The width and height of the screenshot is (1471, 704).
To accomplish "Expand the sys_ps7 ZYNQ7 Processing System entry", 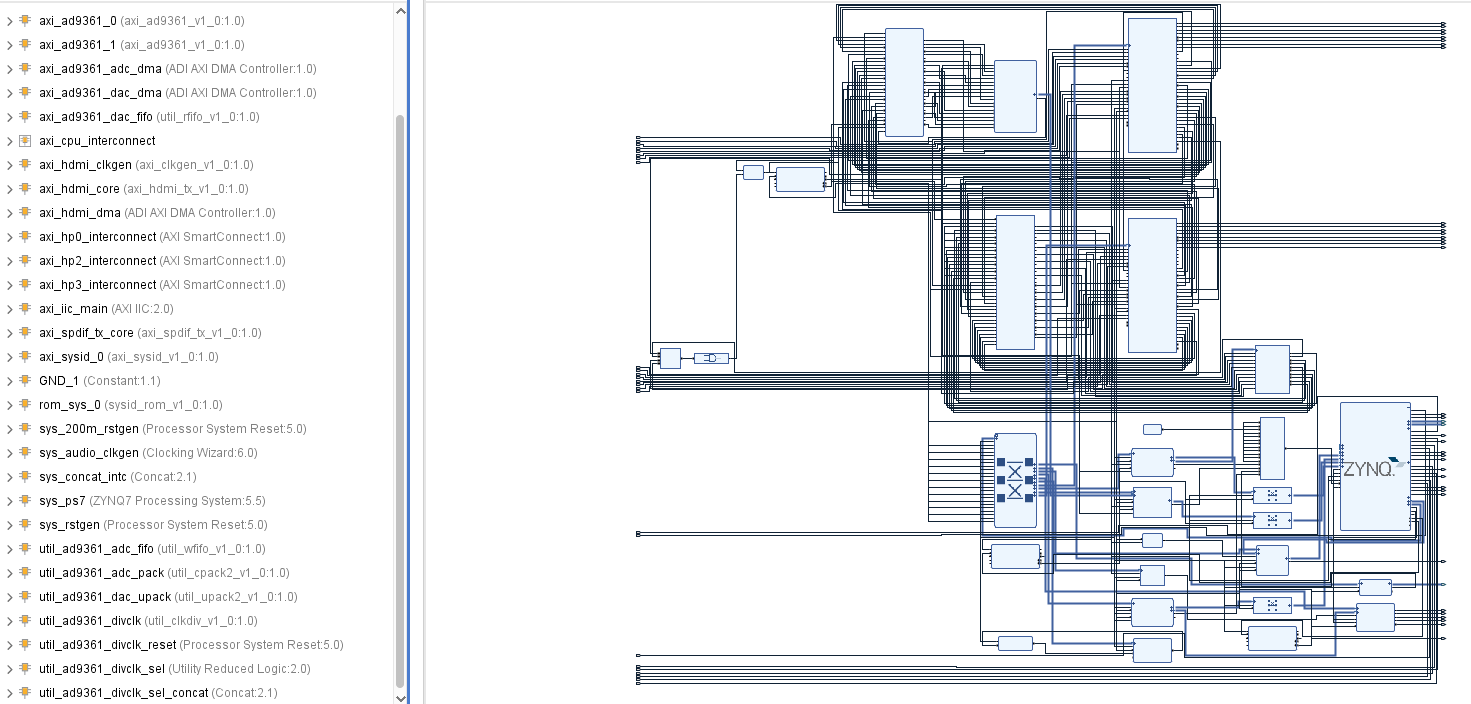I will click(x=8, y=500).
